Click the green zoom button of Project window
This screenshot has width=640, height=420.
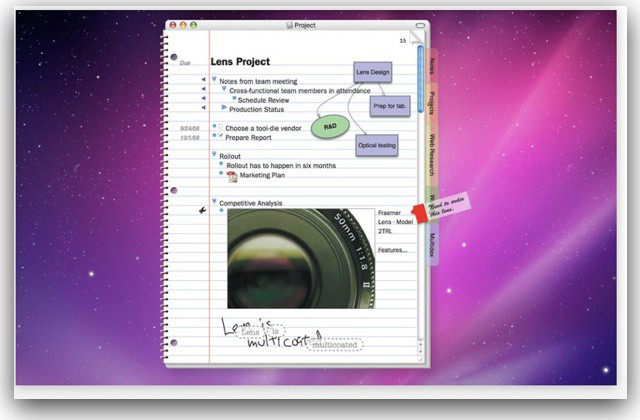pyautogui.click(x=193, y=25)
